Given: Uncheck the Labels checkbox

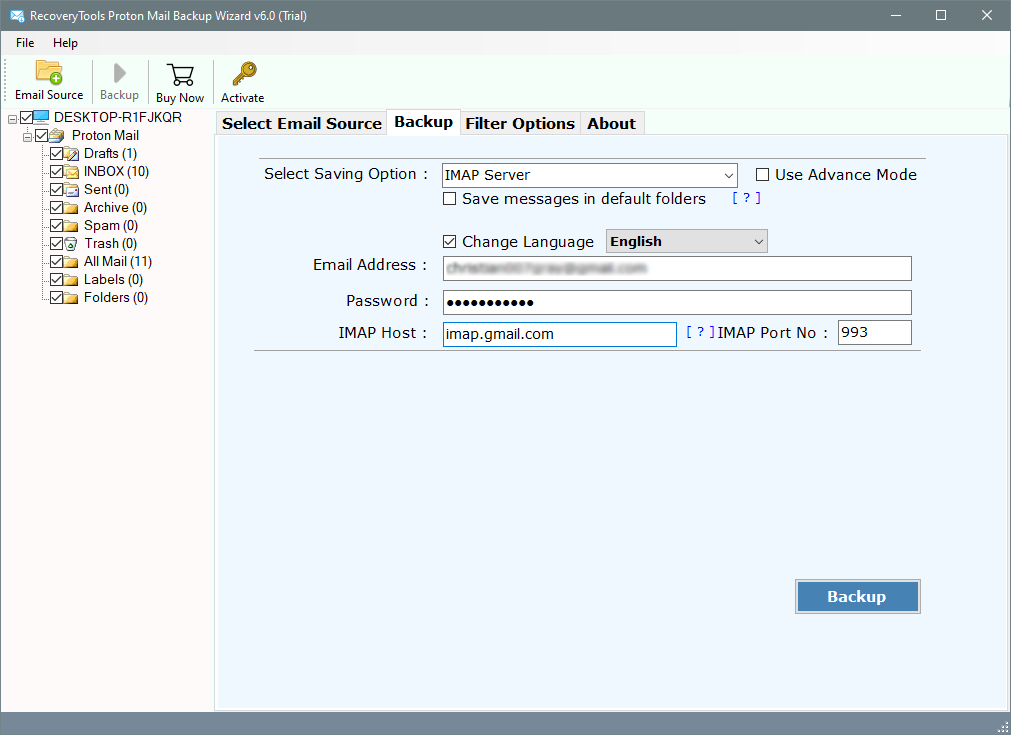Looking at the screenshot, I should pos(57,280).
